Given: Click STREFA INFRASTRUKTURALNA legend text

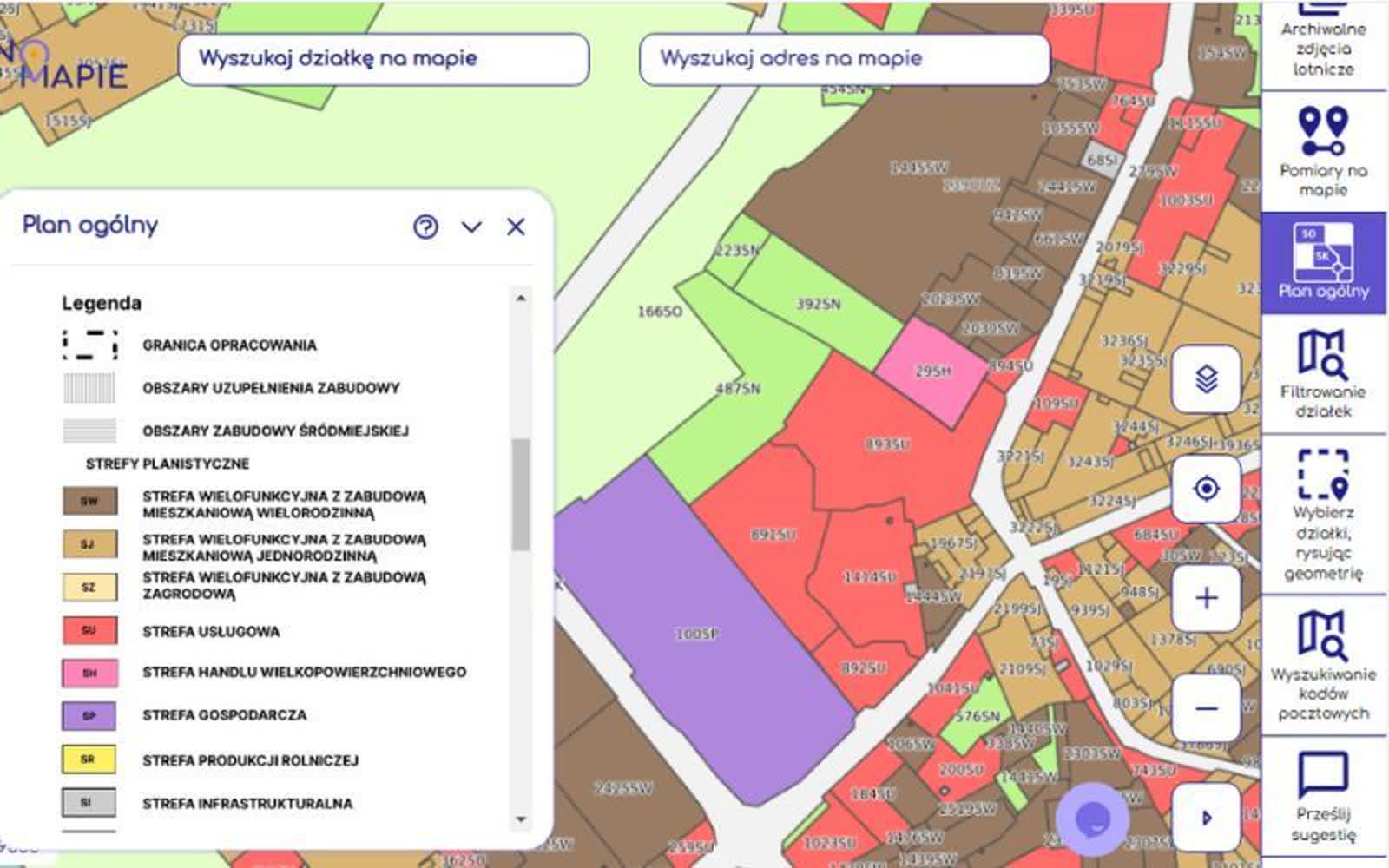Looking at the screenshot, I should (247, 804).
